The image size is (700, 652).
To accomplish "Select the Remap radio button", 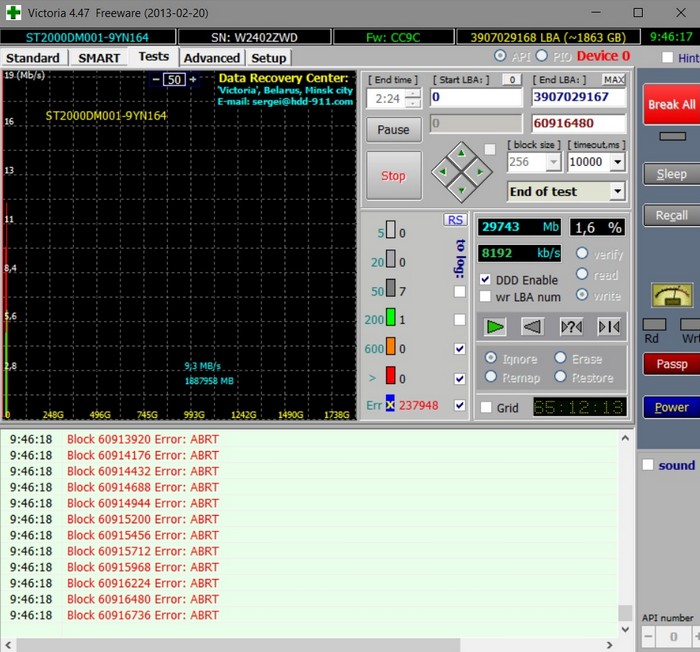I will pyautogui.click(x=491, y=378).
